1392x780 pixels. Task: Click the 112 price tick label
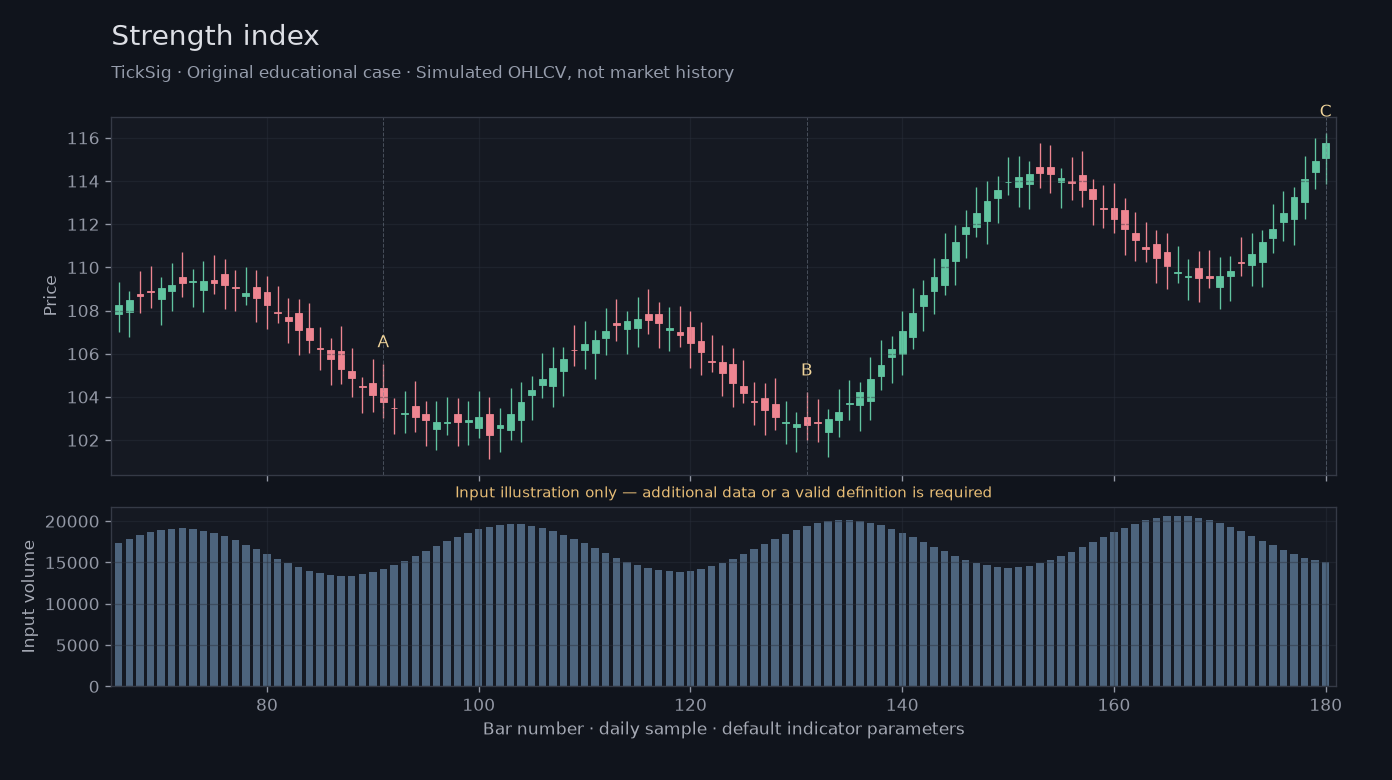point(83,225)
